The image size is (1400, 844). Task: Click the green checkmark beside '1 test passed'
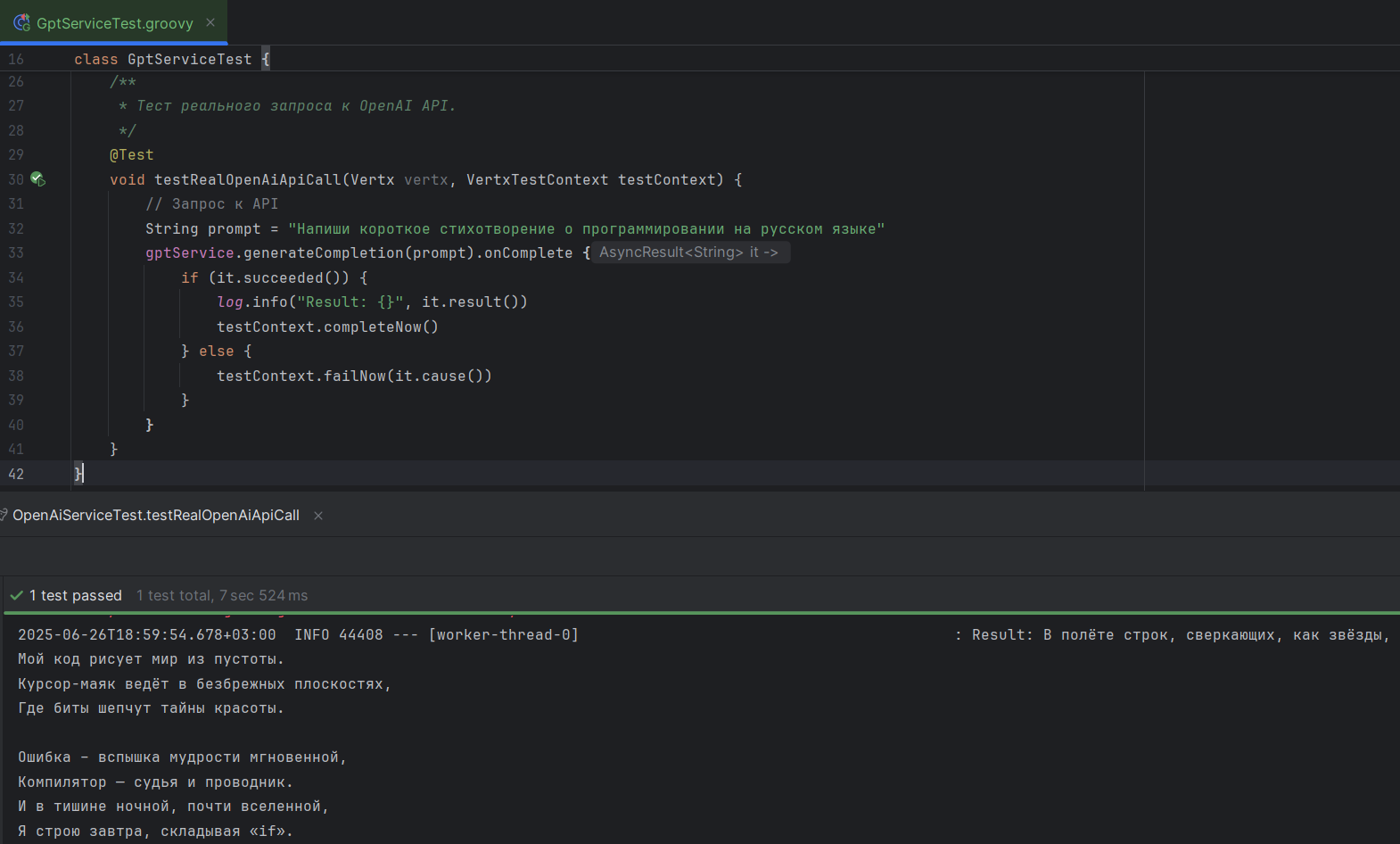[16, 595]
